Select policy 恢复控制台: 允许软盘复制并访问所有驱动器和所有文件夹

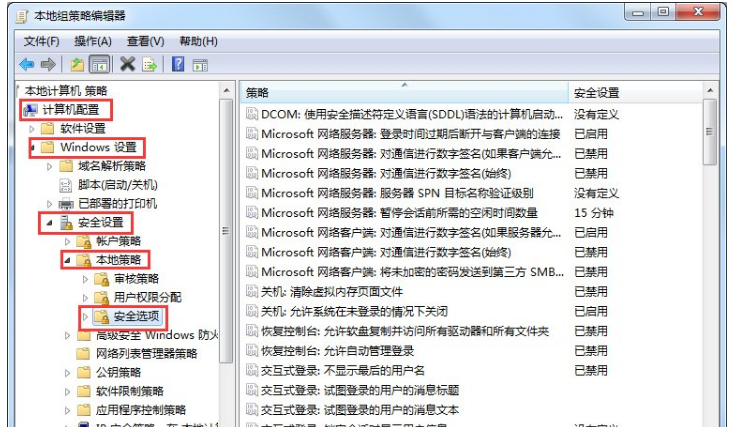click(x=405, y=331)
